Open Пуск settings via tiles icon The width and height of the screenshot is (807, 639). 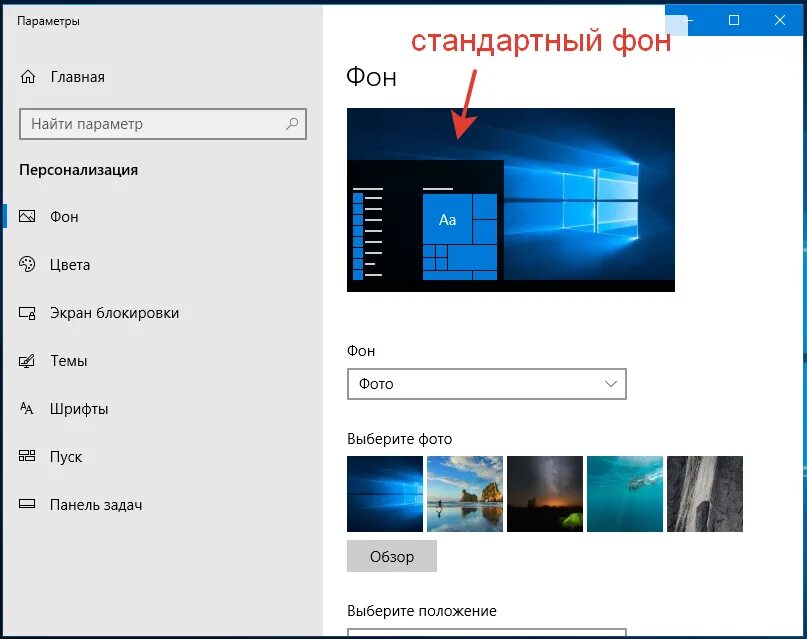point(28,456)
